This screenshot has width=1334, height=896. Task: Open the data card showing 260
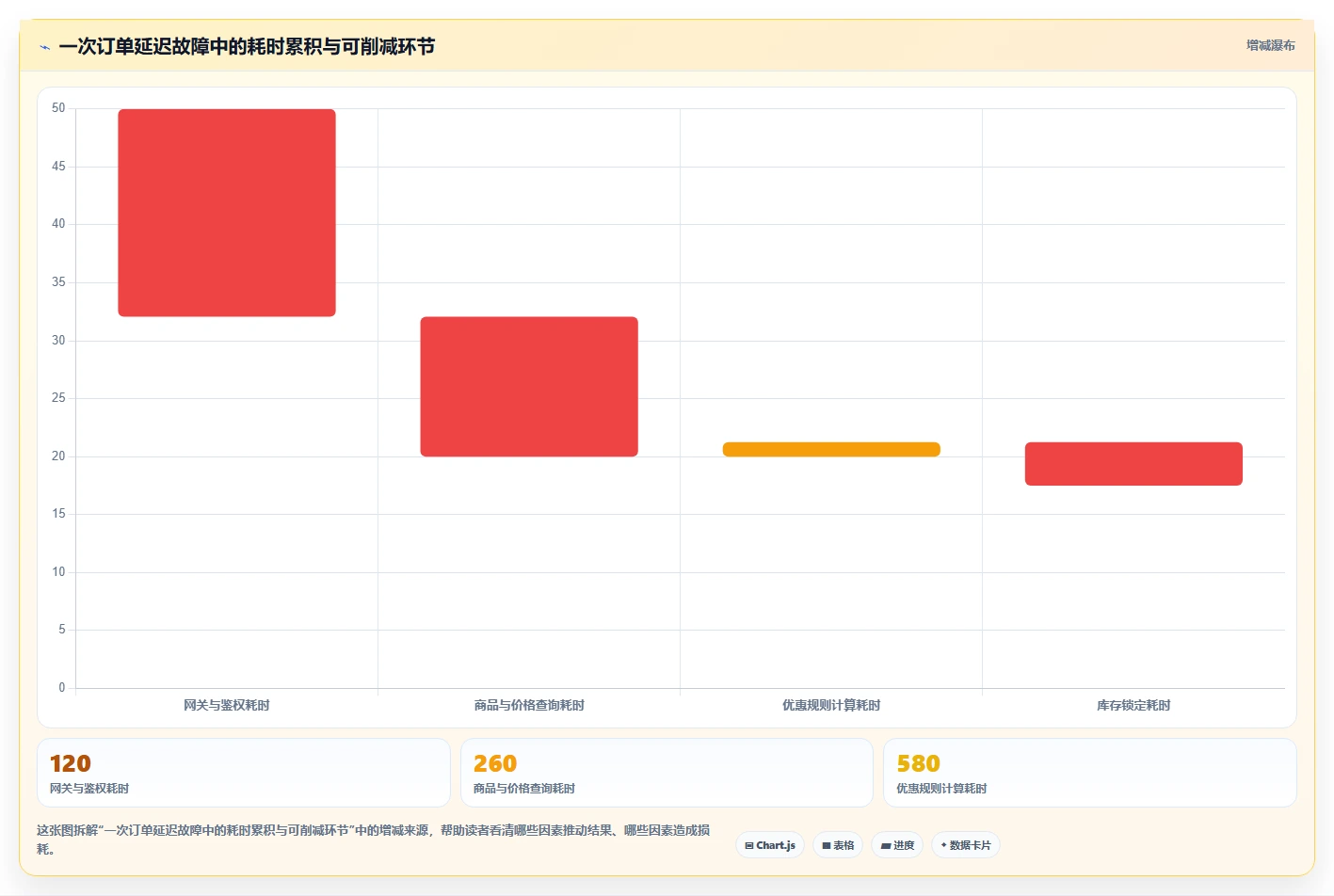667,773
